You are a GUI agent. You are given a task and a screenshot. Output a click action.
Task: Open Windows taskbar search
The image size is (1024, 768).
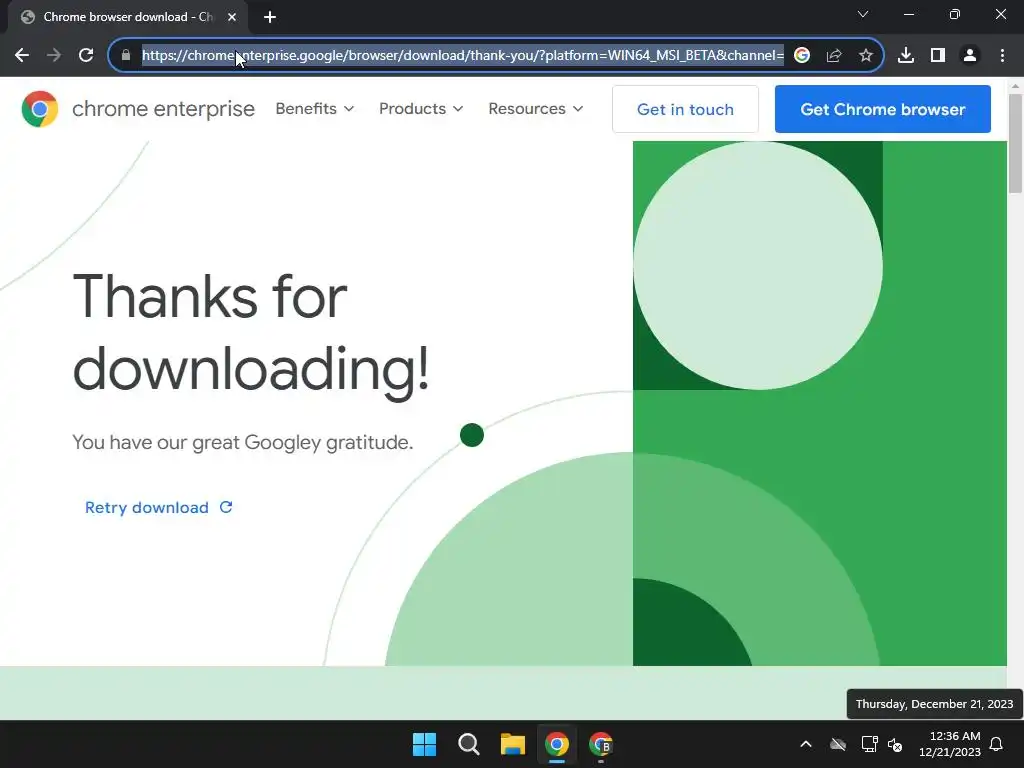[468, 744]
